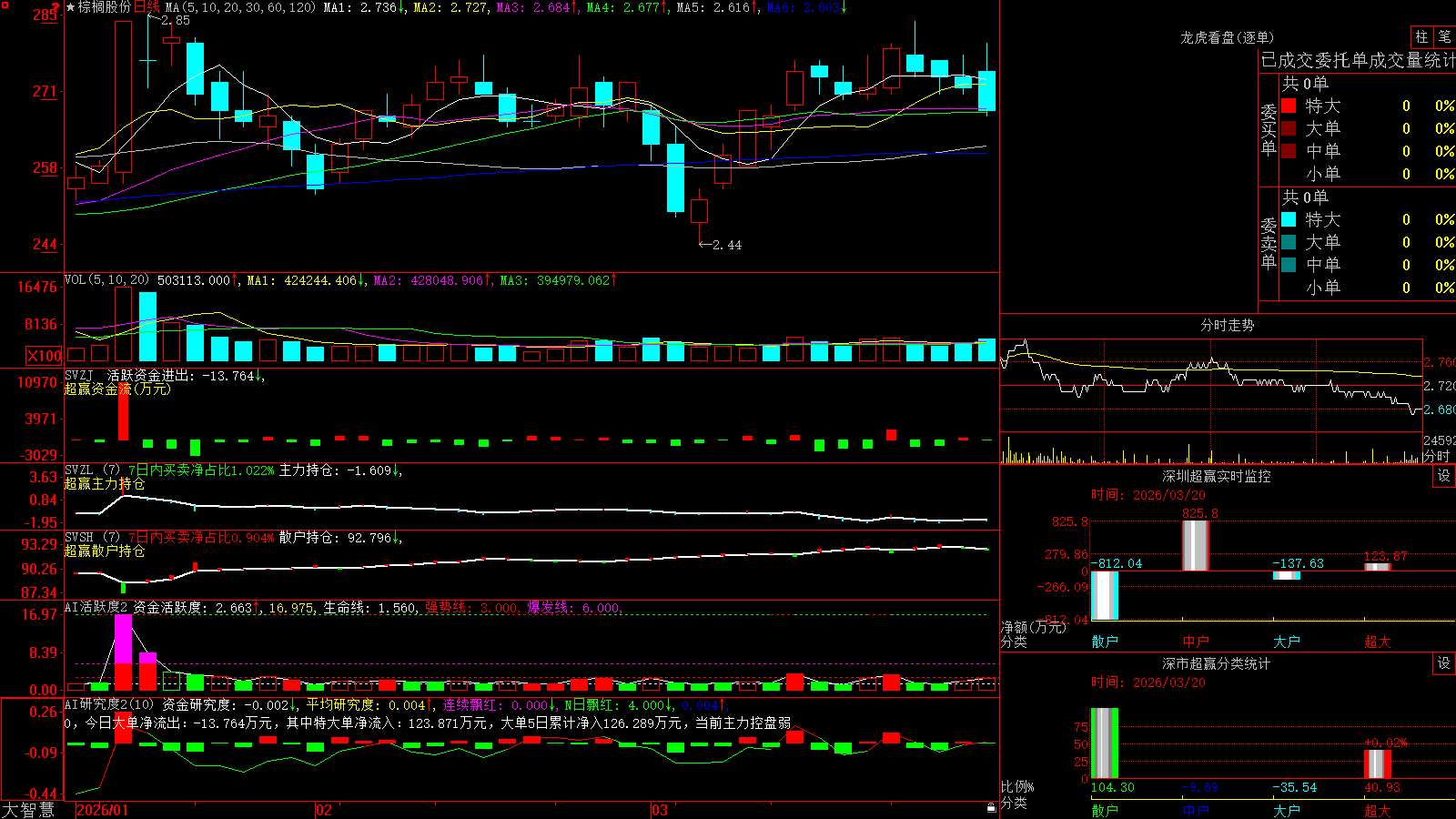Click the 日线 period label

(x=147, y=7)
